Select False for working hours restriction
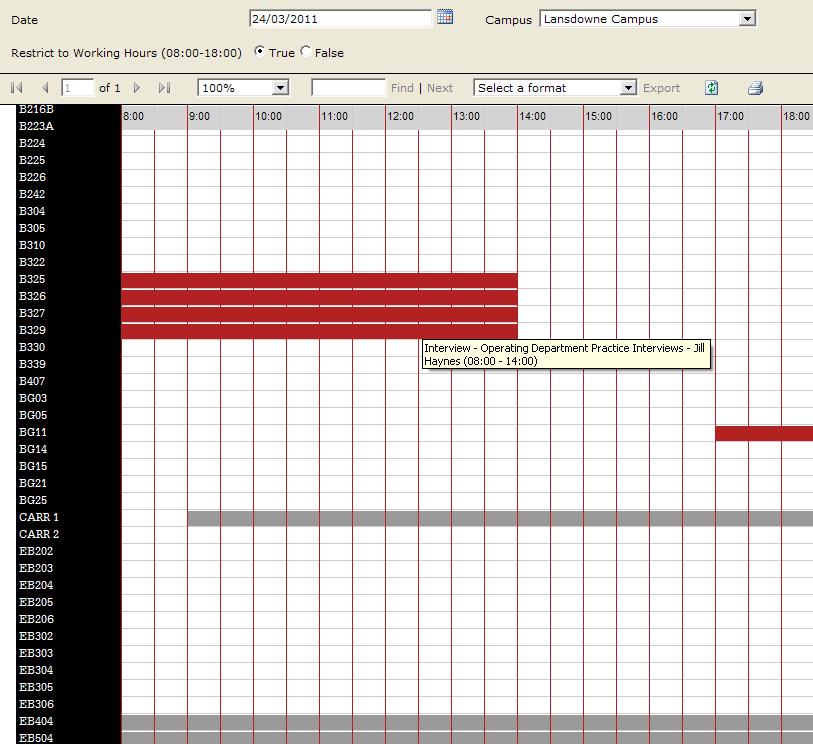The width and height of the screenshot is (813, 744). click(306, 52)
